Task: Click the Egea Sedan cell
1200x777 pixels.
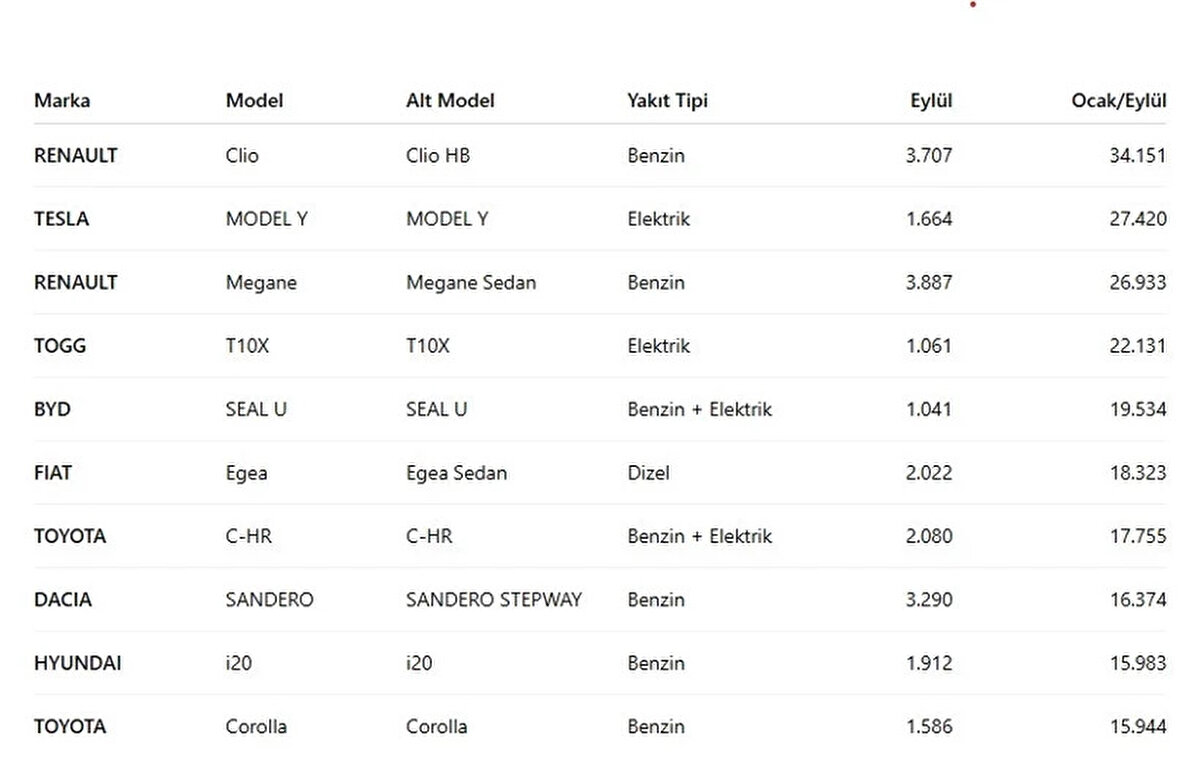Action: click(x=456, y=473)
